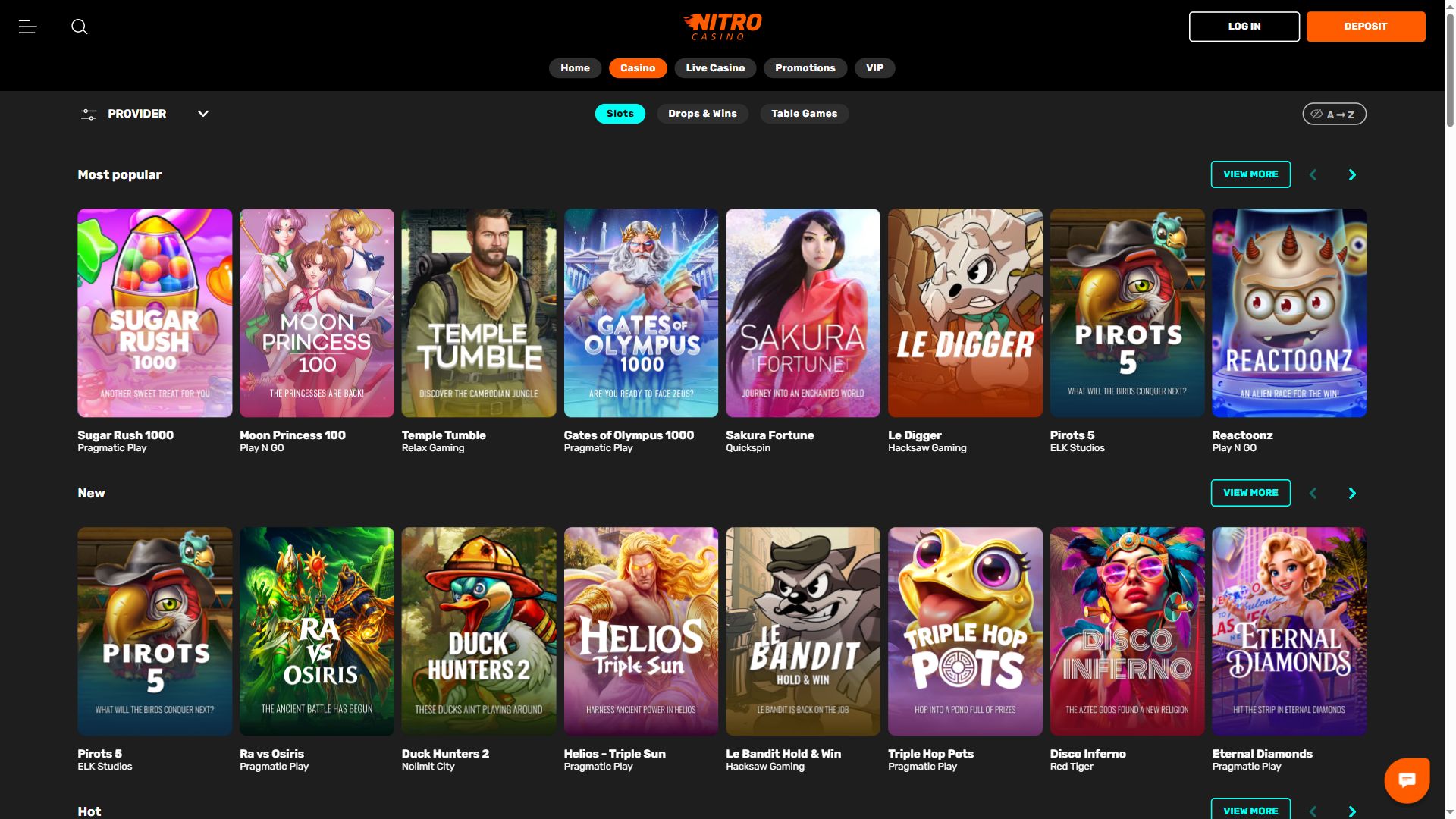This screenshot has width=1456, height=819.
Task: Open Moon Princess 100 game thumbnail
Action: (317, 313)
